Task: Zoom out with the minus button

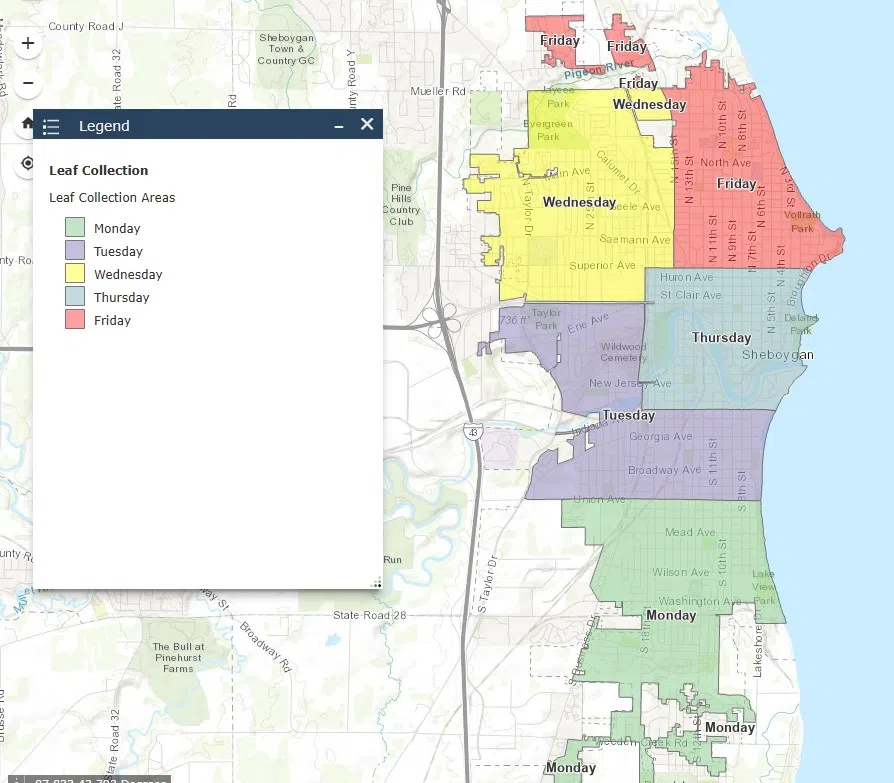Action: tap(28, 83)
